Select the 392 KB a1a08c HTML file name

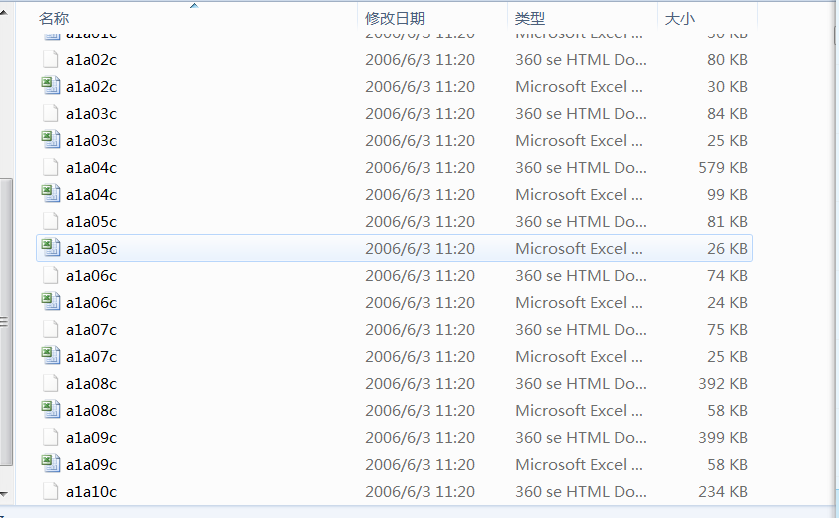[91, 383]
